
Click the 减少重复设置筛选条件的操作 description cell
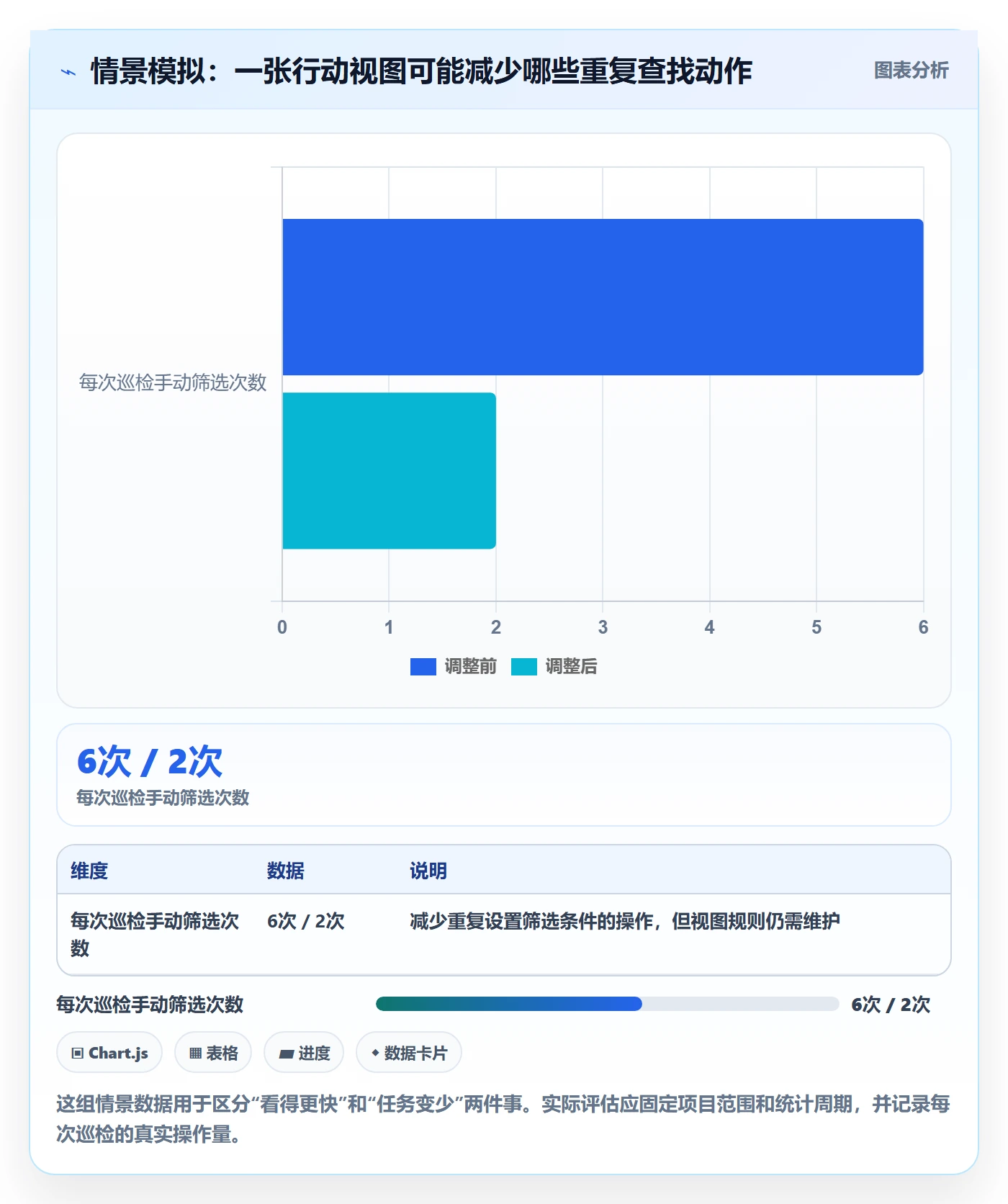pos(625,921)
